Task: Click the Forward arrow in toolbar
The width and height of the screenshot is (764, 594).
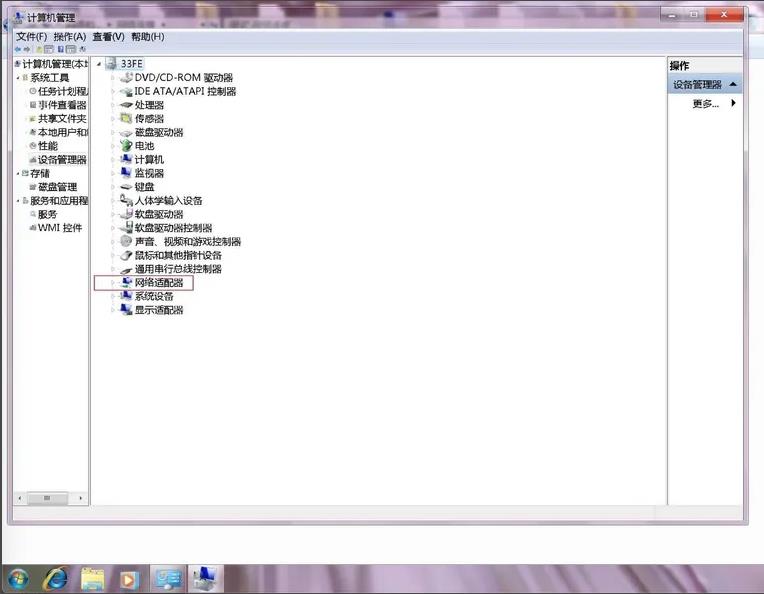Action: point(27,49)
